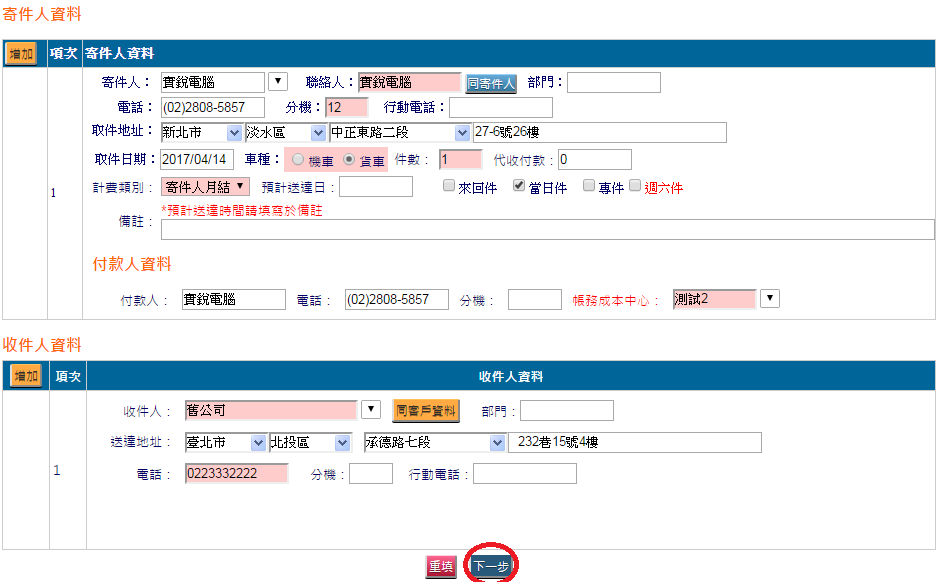The image size is (942, 582).
Task: Open the 北投區 delivery district dropdown
Action: (x=342, y=443)
